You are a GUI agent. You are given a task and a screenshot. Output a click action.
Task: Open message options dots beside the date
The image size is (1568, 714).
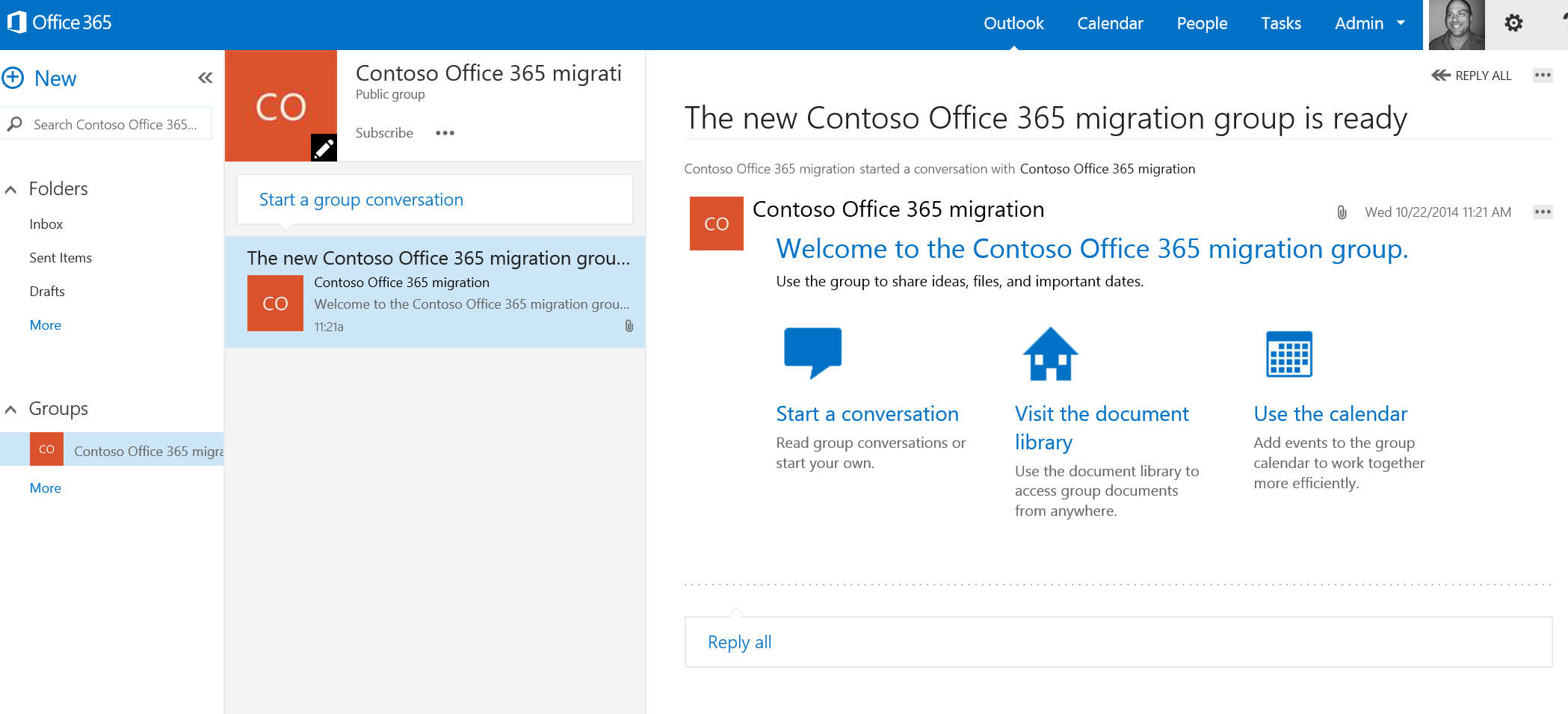[1543, 212]
